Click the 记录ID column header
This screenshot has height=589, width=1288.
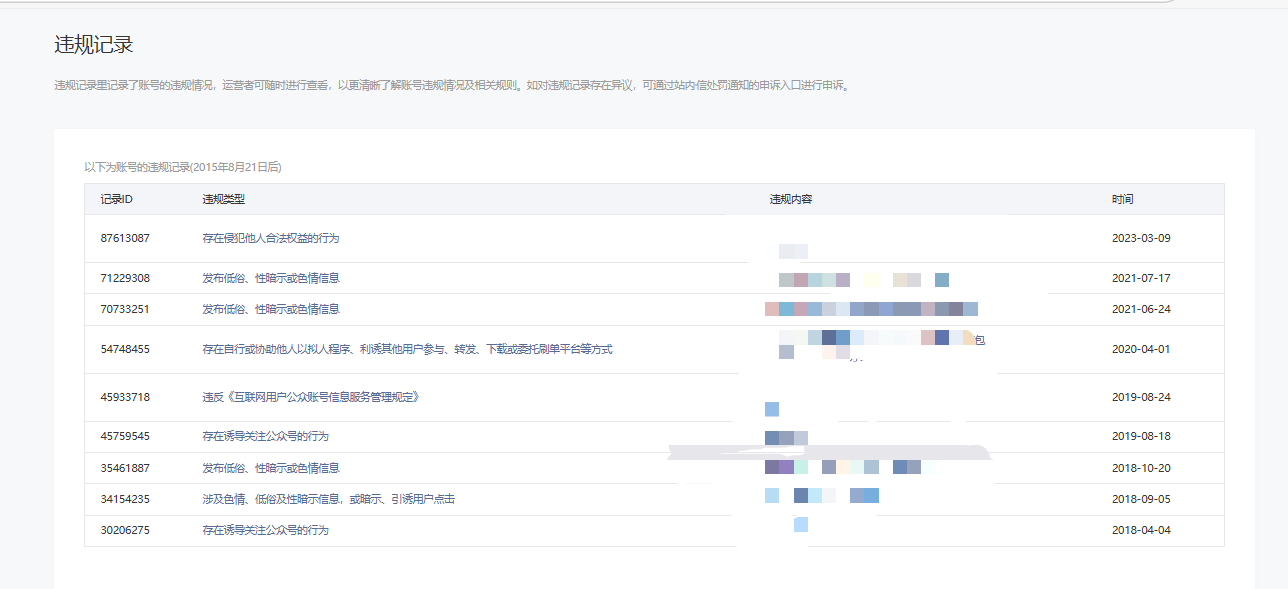(117, 199)
